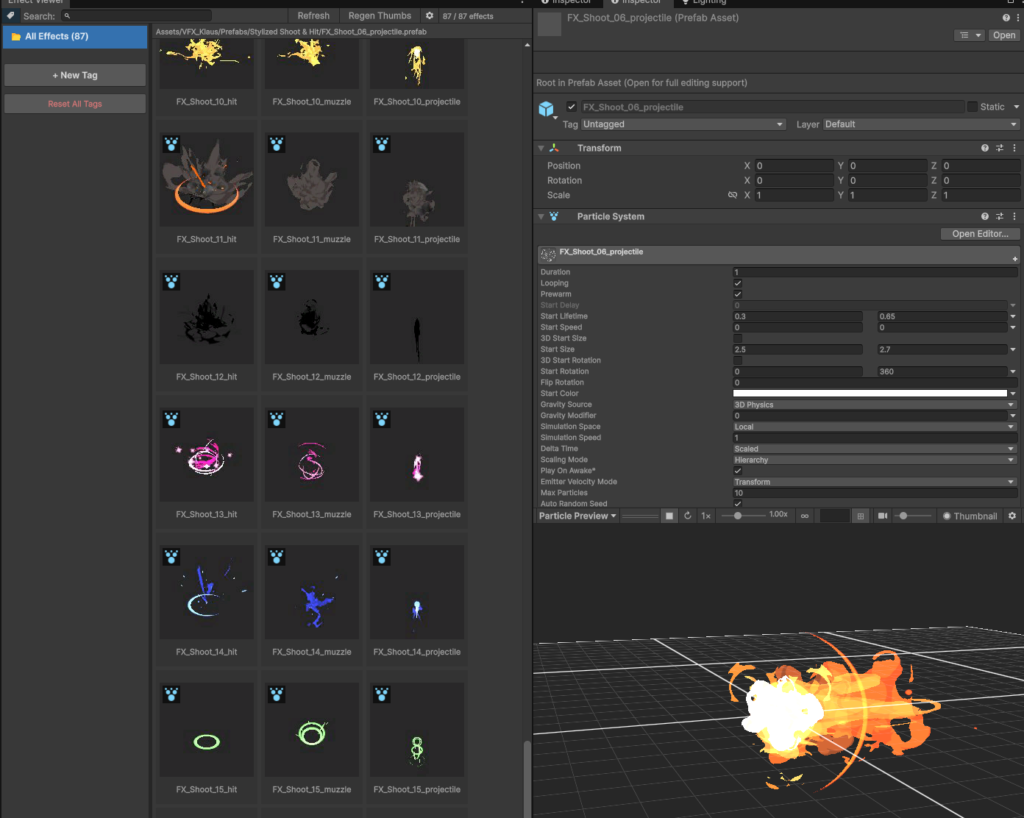Screen dimensions: 1024x818
Task: Restart the particle preview simulation
Action: point(687,516)
